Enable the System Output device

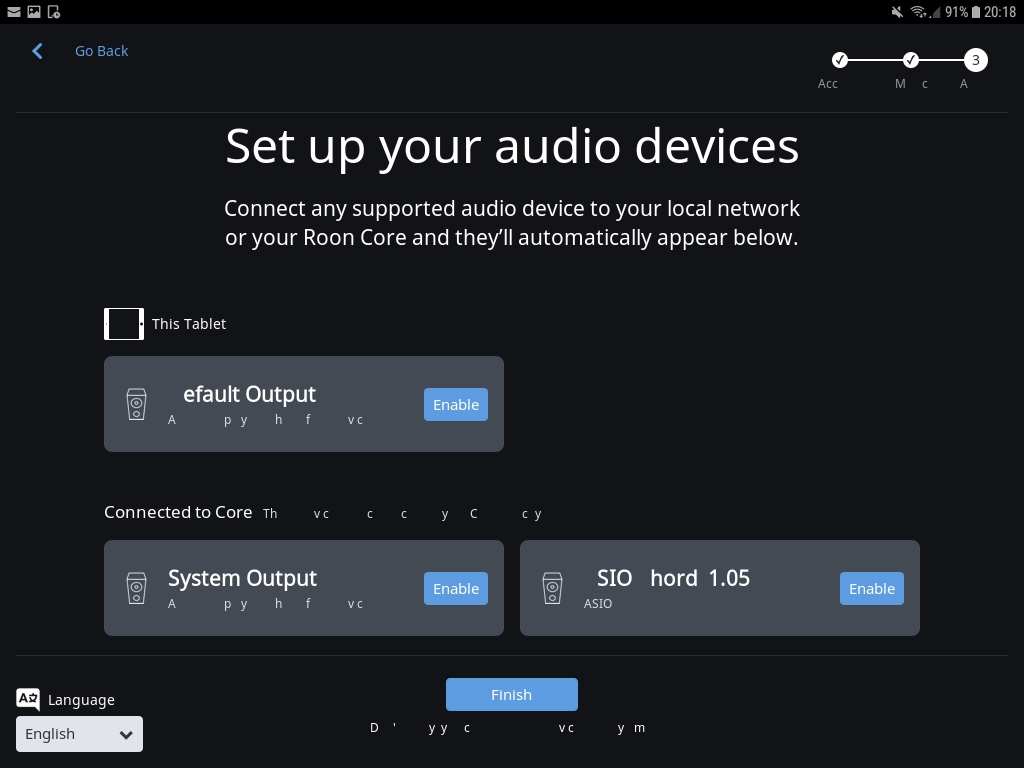[455, 588]
